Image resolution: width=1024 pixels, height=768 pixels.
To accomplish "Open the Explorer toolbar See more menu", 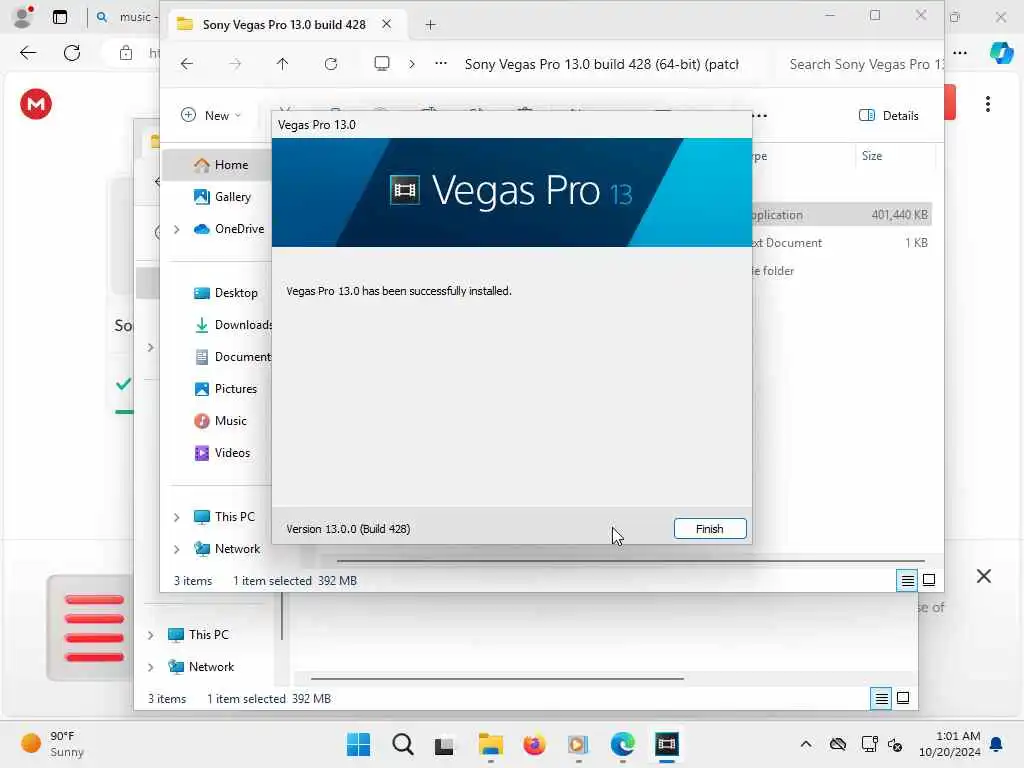I will 760,116.
